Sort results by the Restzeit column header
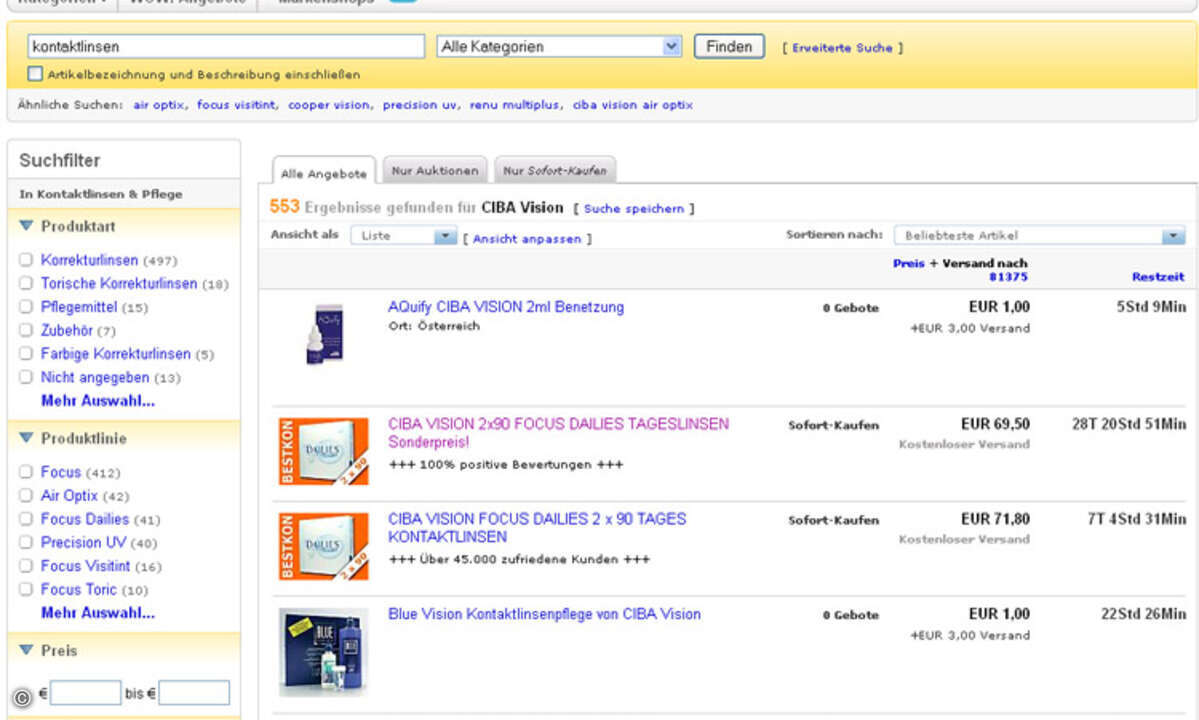This screenshot has height=720, width=1199. coord(1158,277)
